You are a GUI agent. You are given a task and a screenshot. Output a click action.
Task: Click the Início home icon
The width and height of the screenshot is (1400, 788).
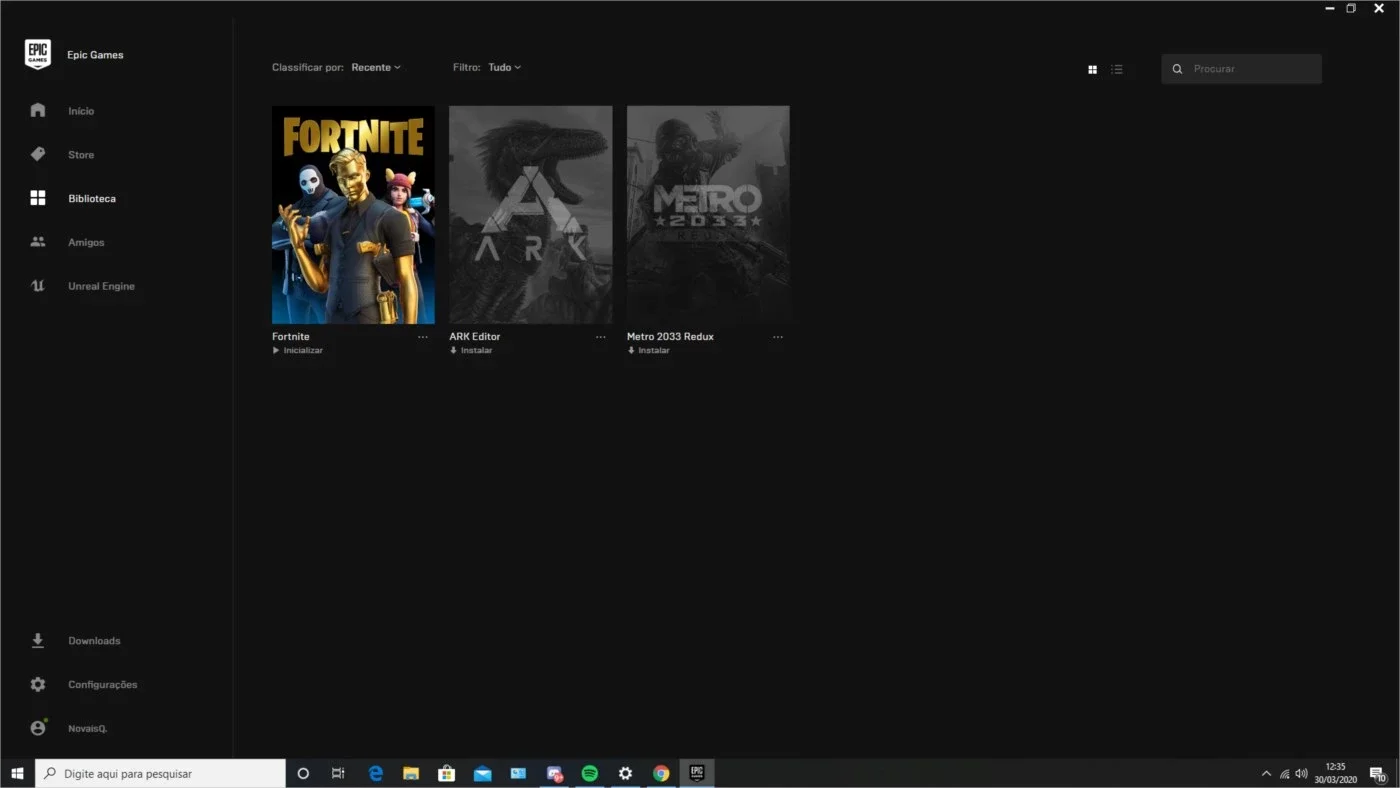point(38,110)
